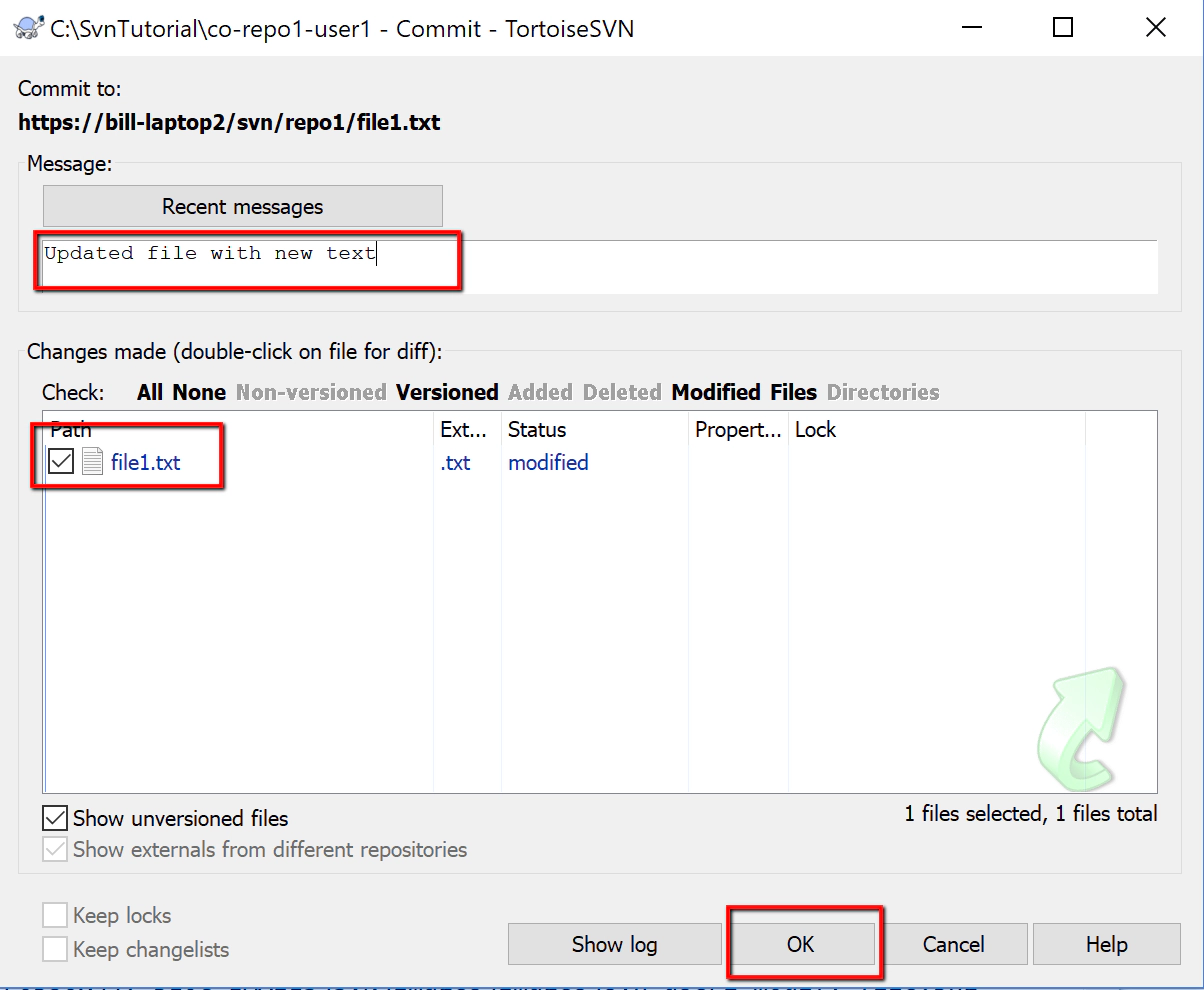1204x990 pixels.
Task: Enable the Keep changelists checkbox
Action: tap(55, 950)
